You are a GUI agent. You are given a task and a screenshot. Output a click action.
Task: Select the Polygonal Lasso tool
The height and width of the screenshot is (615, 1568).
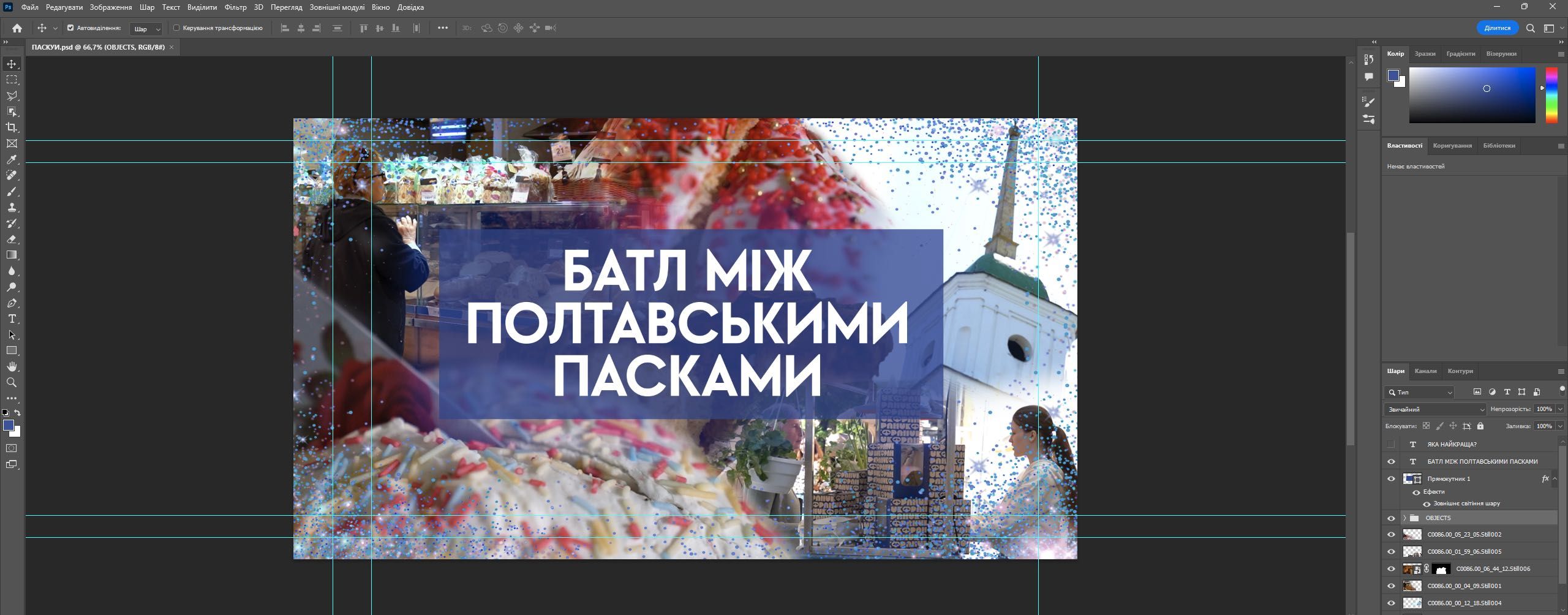click(12, 96)
